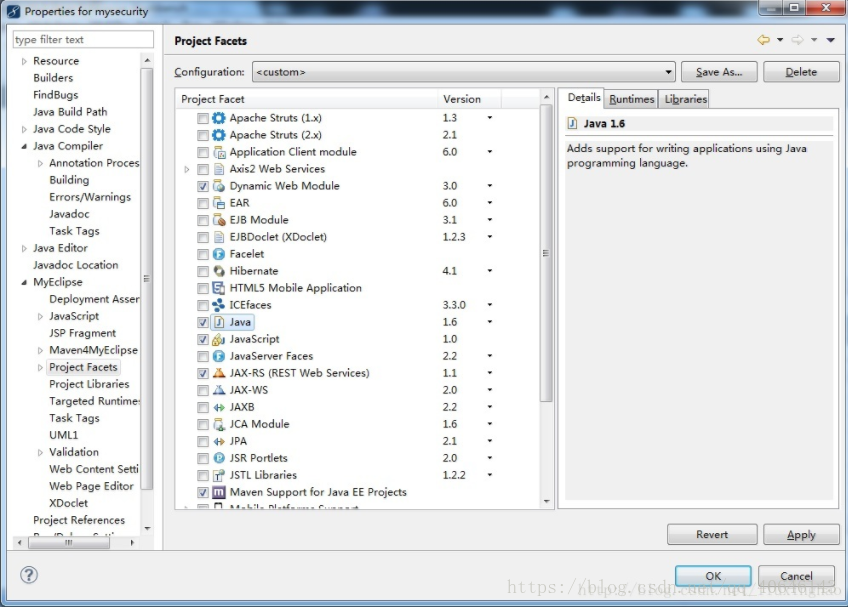
Task: Click the Application Client module icon
Action: (x=218, y=152)
